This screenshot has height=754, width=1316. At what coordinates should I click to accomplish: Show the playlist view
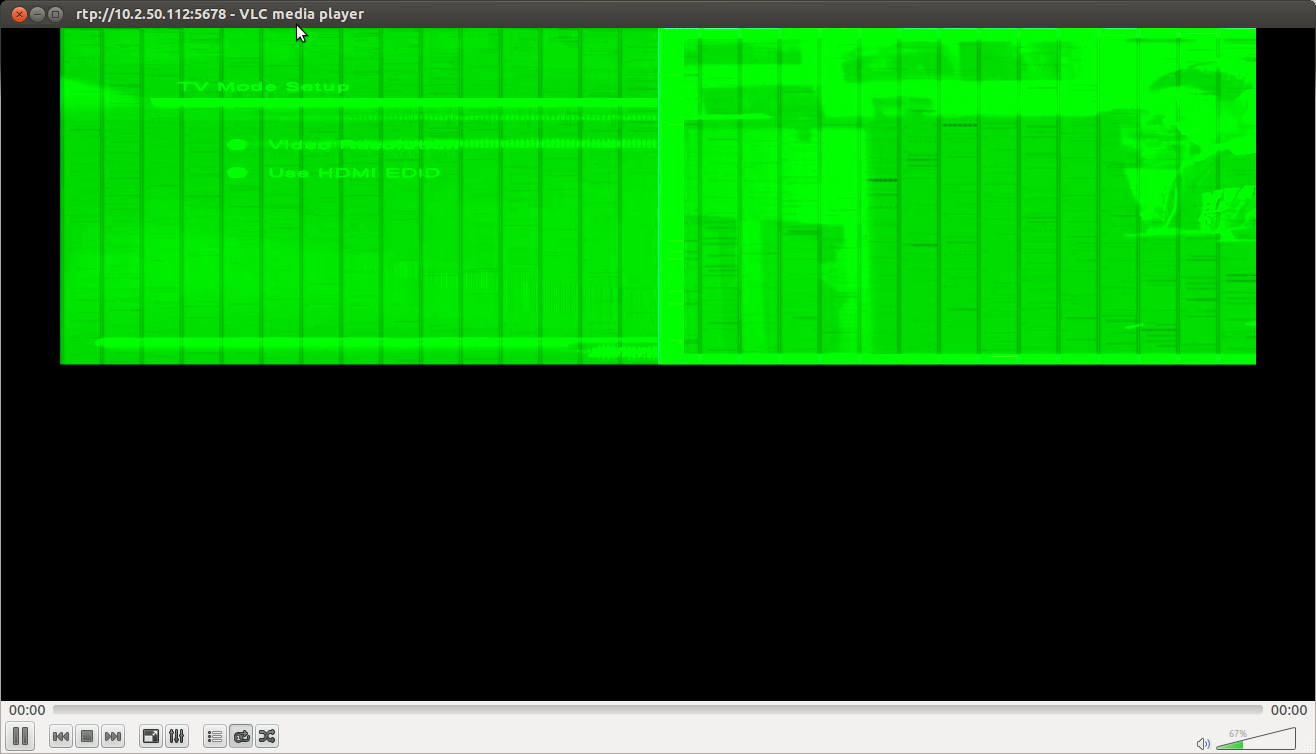click(x=215, y=737)
